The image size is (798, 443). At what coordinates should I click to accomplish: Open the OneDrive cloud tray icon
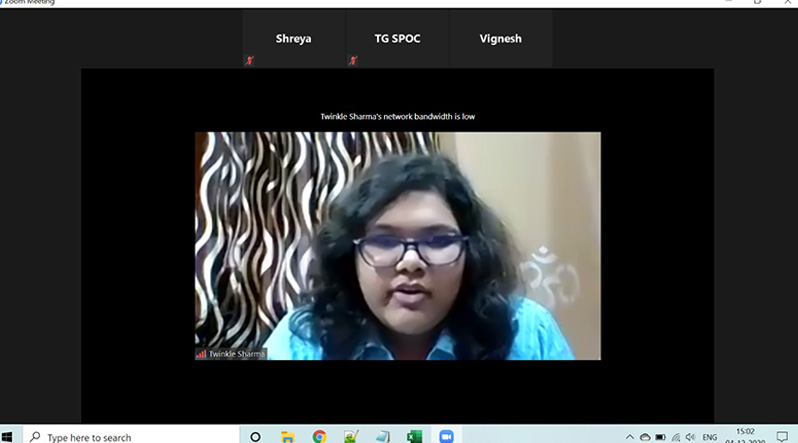(645, 437)
